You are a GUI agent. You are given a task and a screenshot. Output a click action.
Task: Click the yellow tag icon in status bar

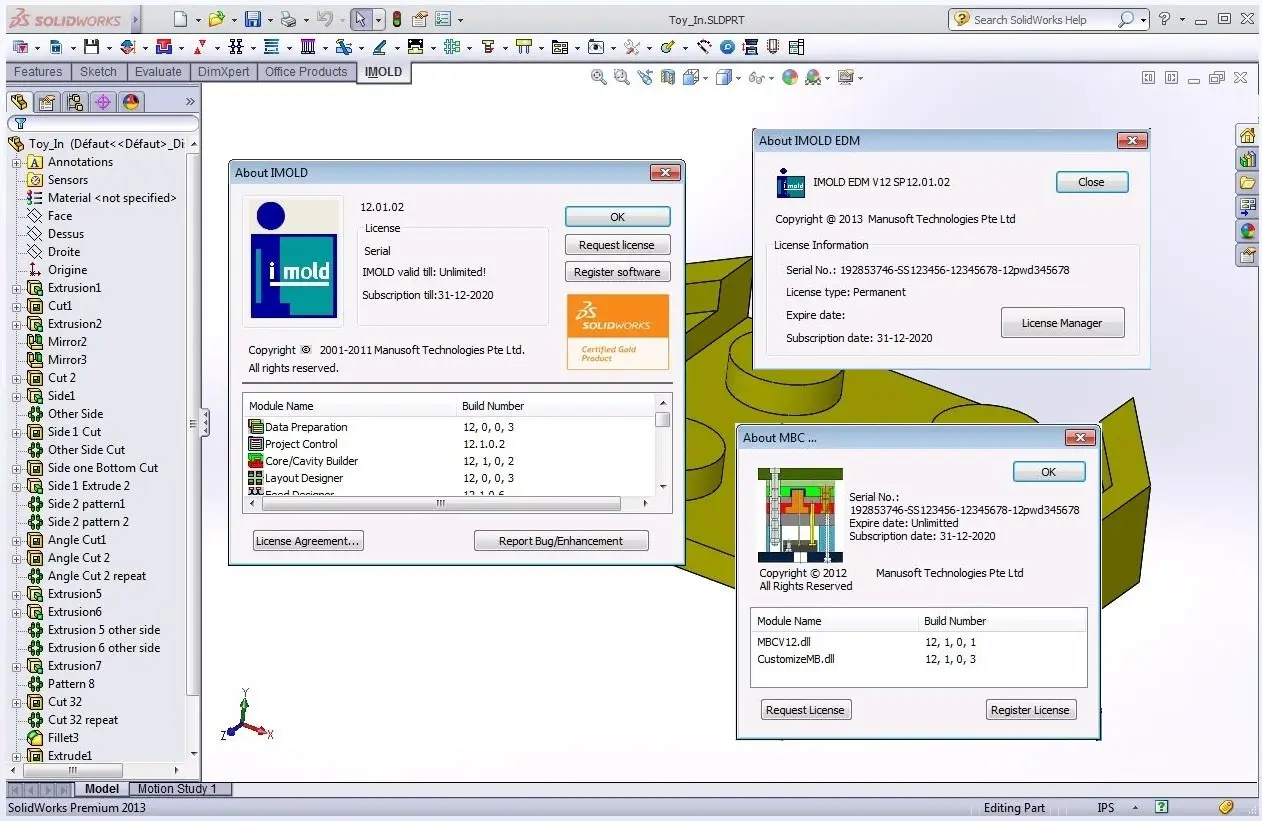[1227, 807]
